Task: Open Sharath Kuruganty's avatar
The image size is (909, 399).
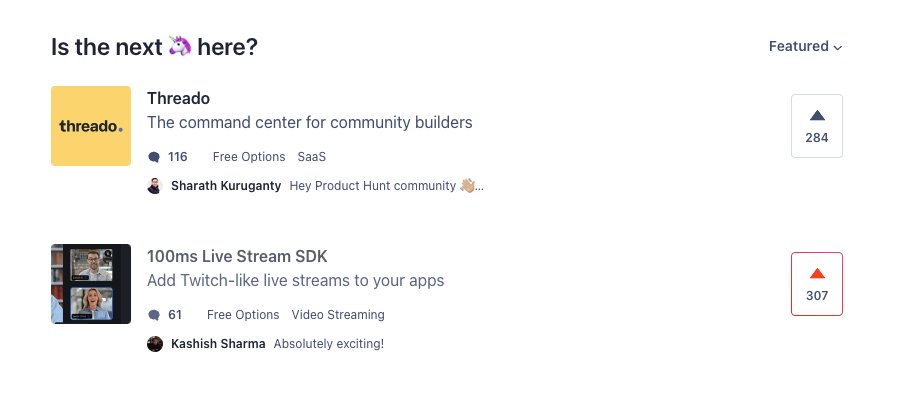Action: [x=155, y=186]
